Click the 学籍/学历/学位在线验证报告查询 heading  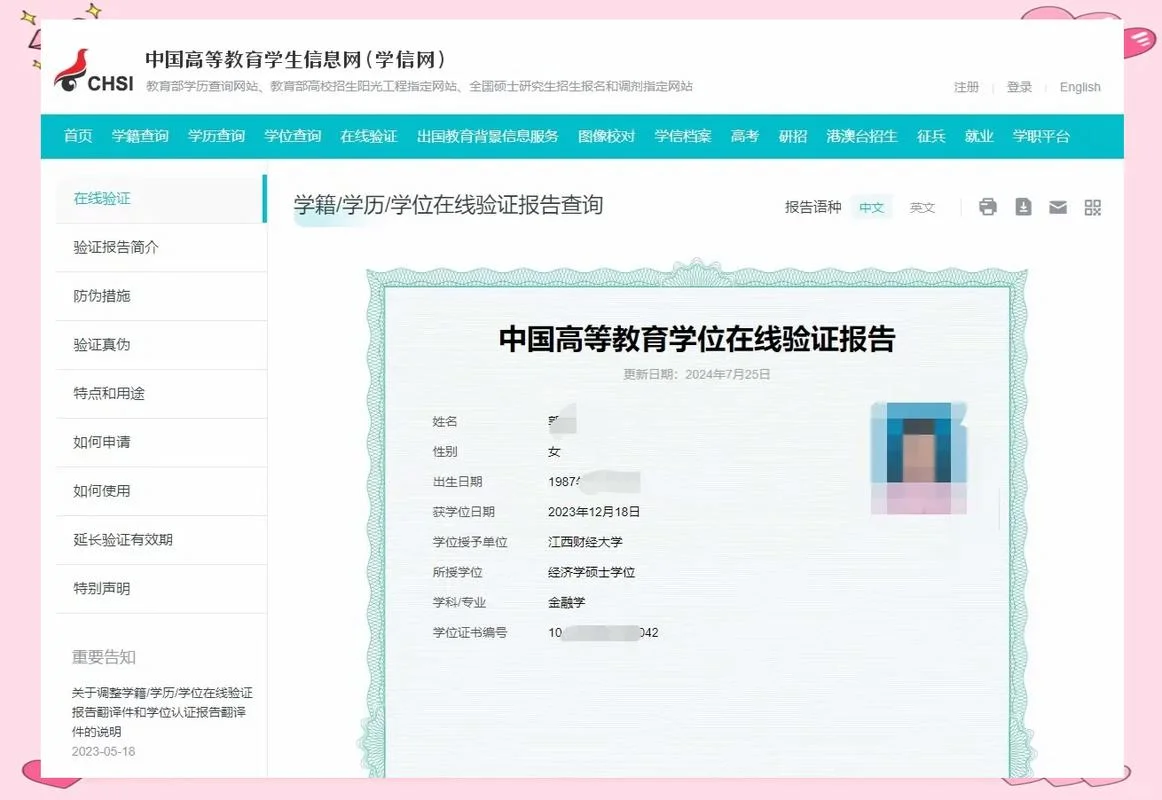(448, 205)
